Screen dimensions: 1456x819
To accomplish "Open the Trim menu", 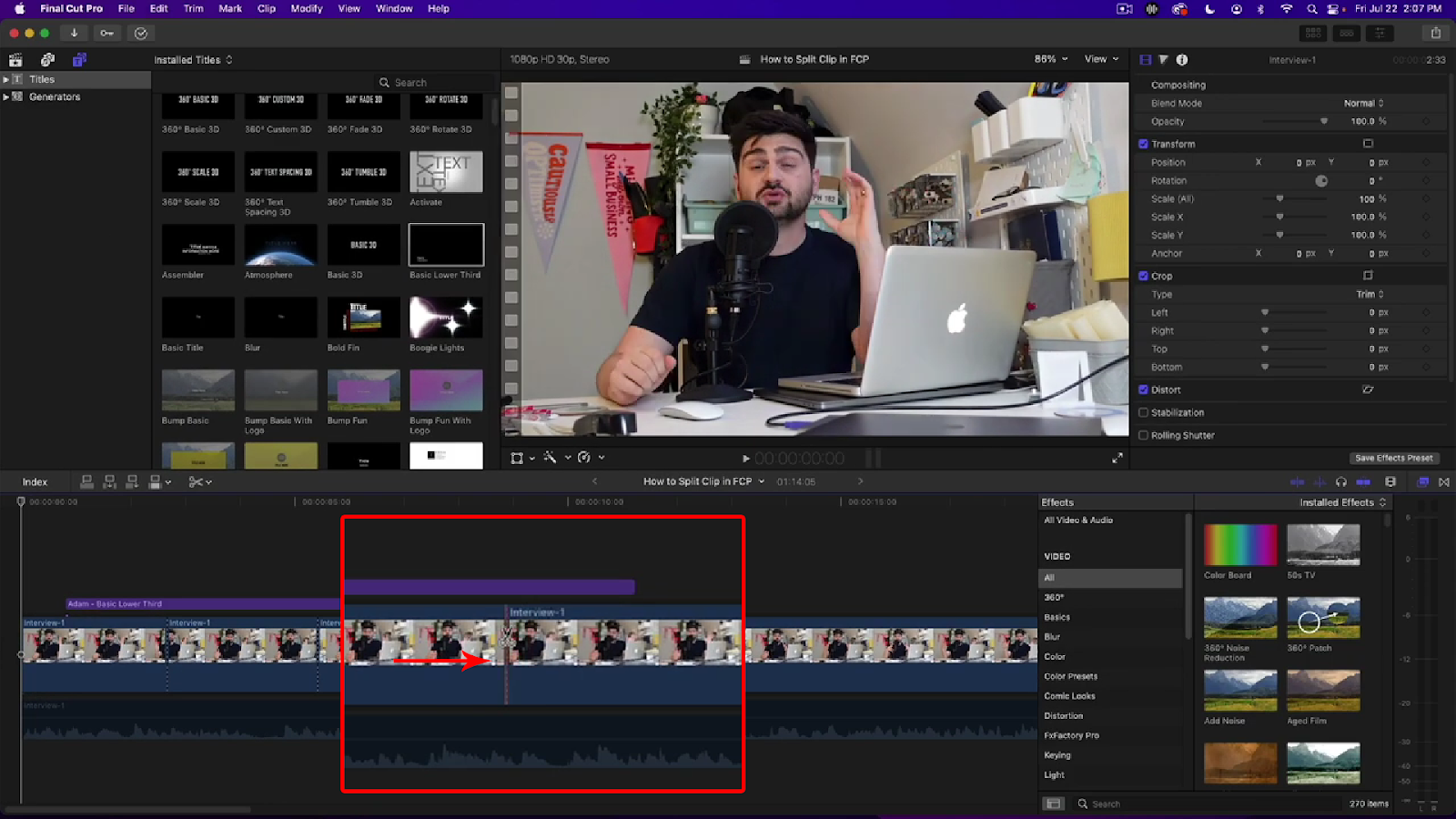I will coord(194,8).
